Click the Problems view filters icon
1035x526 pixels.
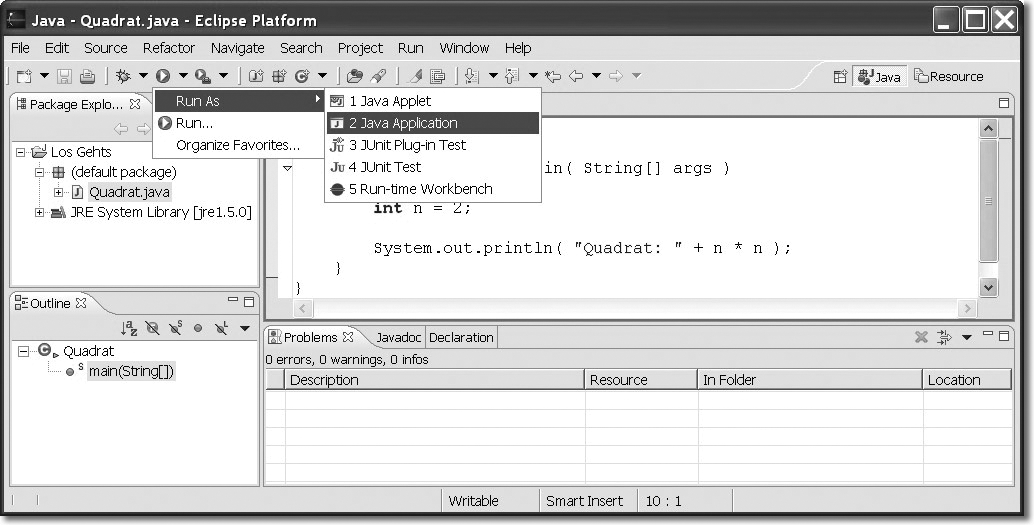(x=944, y=338)
